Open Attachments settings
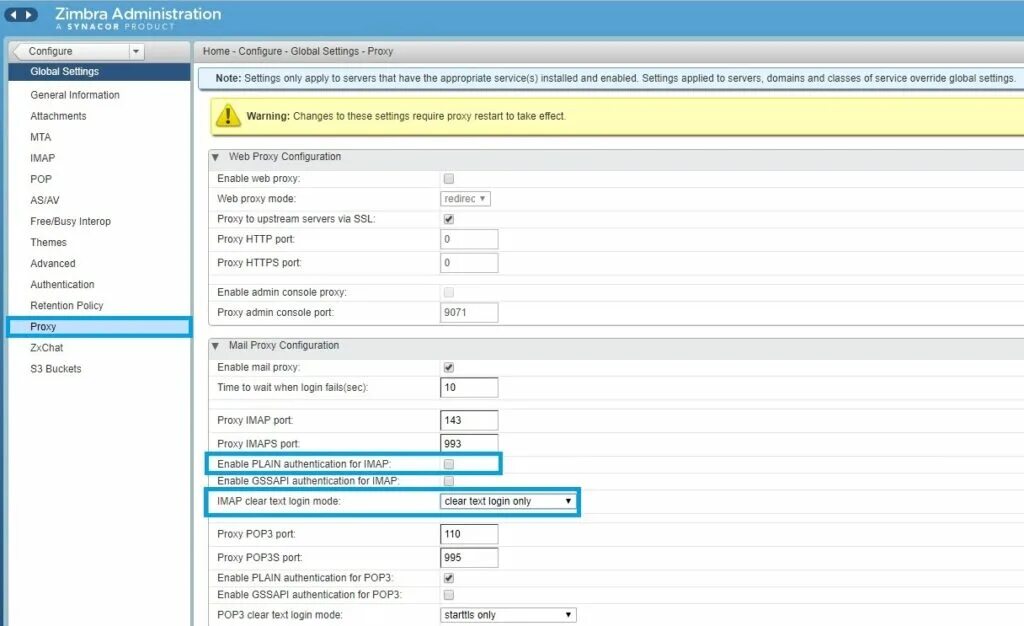 tap(58, 116)
